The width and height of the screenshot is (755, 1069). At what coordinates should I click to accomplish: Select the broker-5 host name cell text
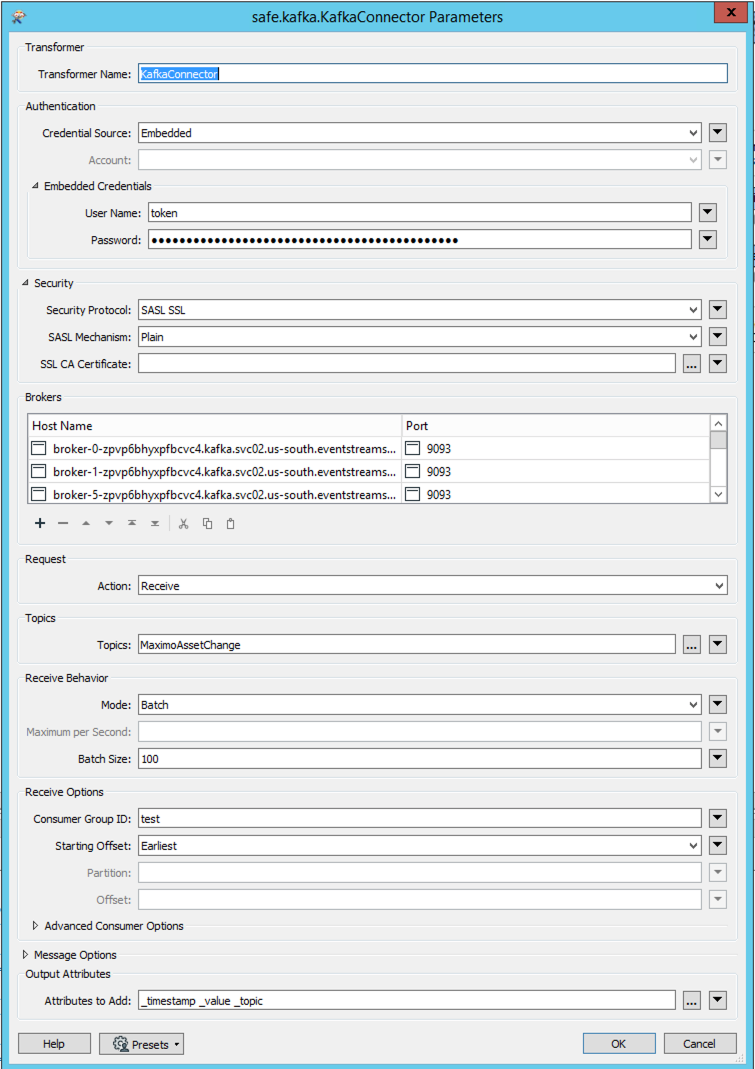coord(224,494)
